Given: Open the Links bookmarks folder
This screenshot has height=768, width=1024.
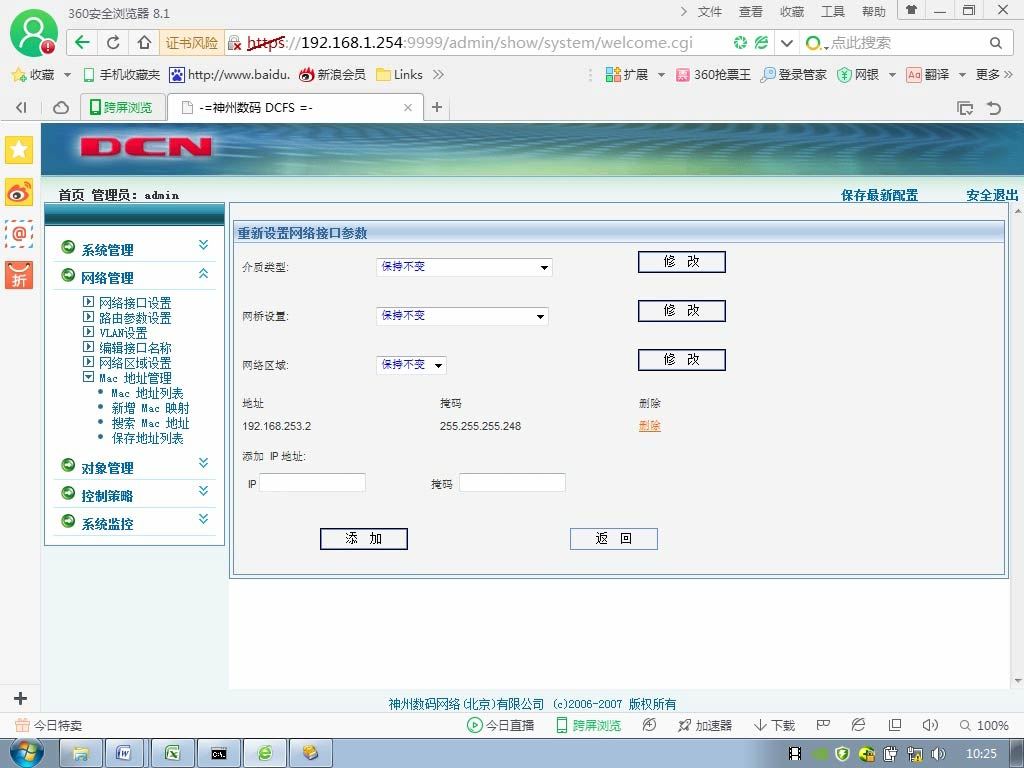Looking at the screenshot, I should (x=400, y=75).
